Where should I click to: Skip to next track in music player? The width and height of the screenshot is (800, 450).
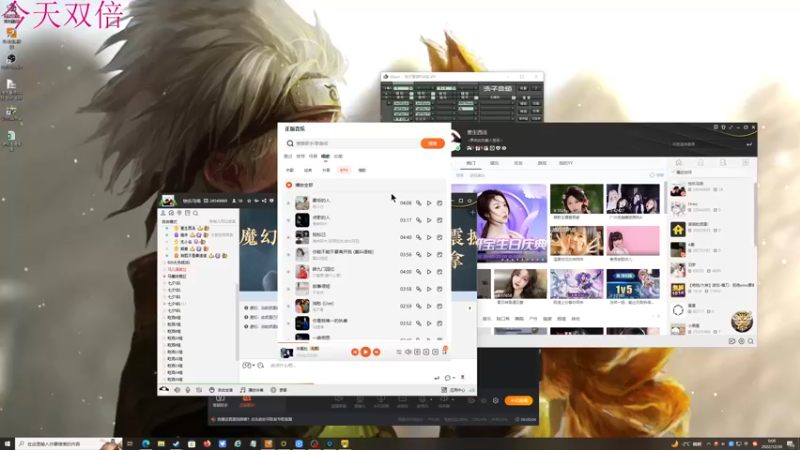pyautogui.click(x=377, y=352)
